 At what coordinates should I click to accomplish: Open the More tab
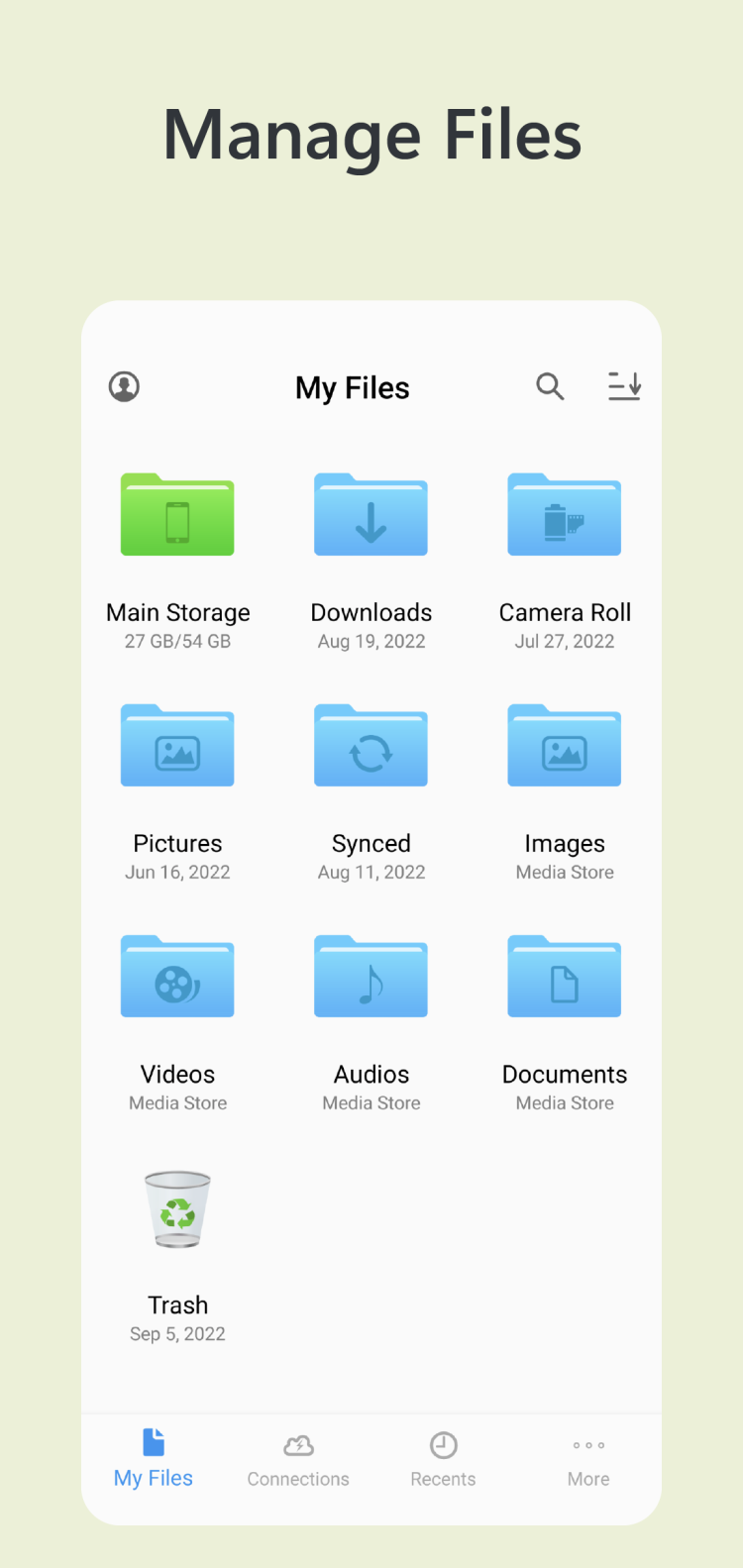(588, 1459)
